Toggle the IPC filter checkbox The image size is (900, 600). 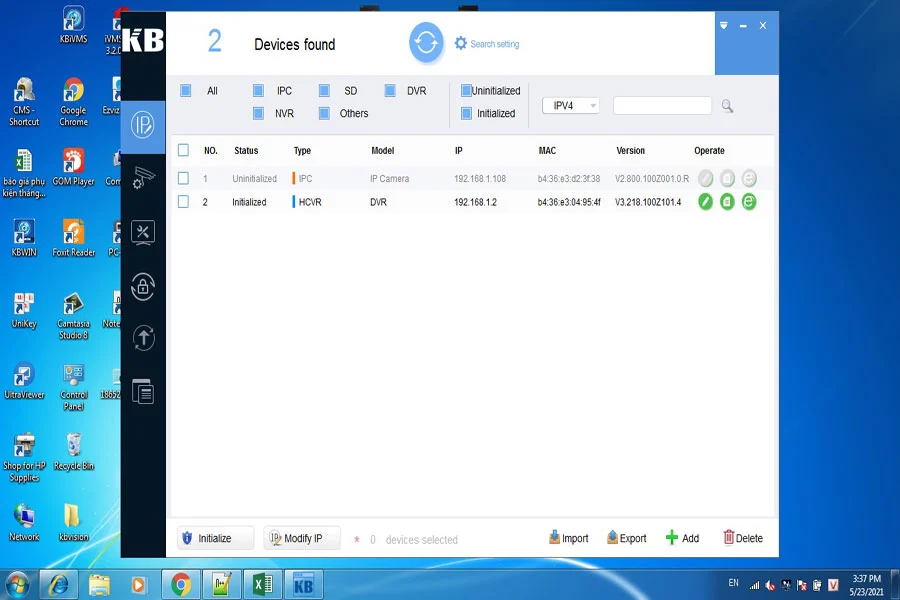(258, 91)
